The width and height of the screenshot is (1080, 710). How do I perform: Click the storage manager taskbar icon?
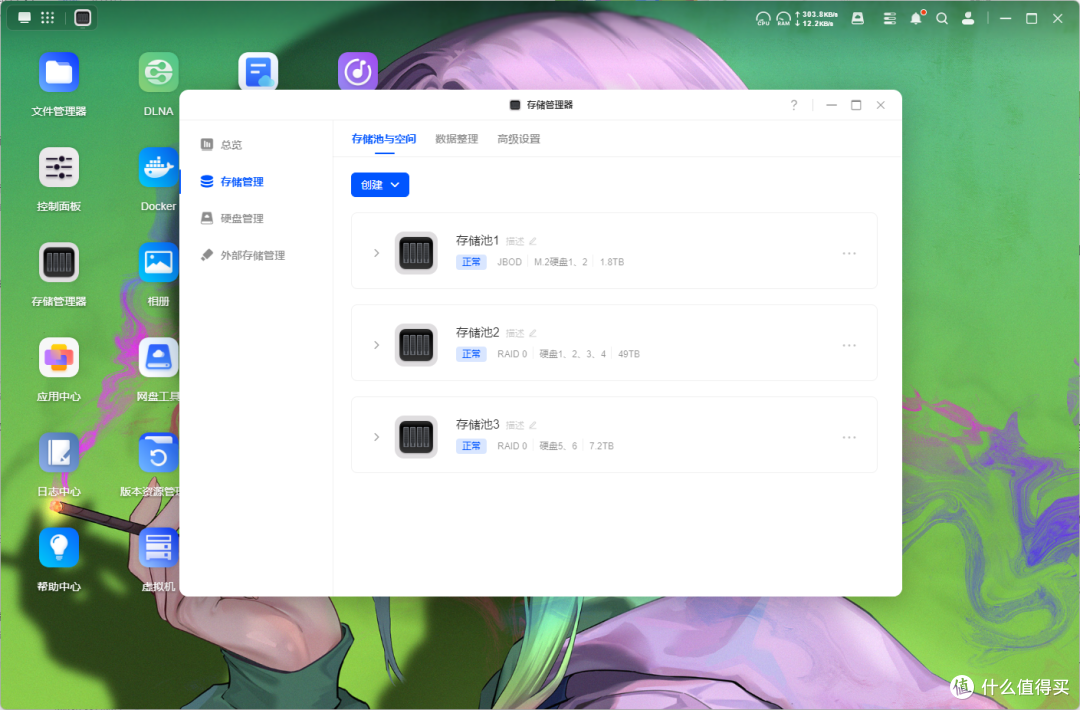[83, 18]
